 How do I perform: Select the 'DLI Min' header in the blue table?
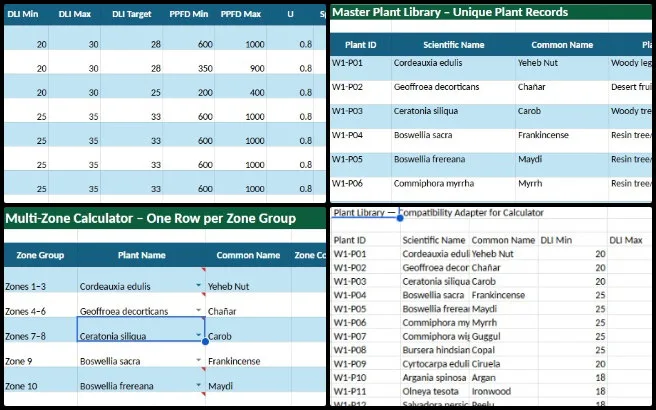[x=23, y=14]
